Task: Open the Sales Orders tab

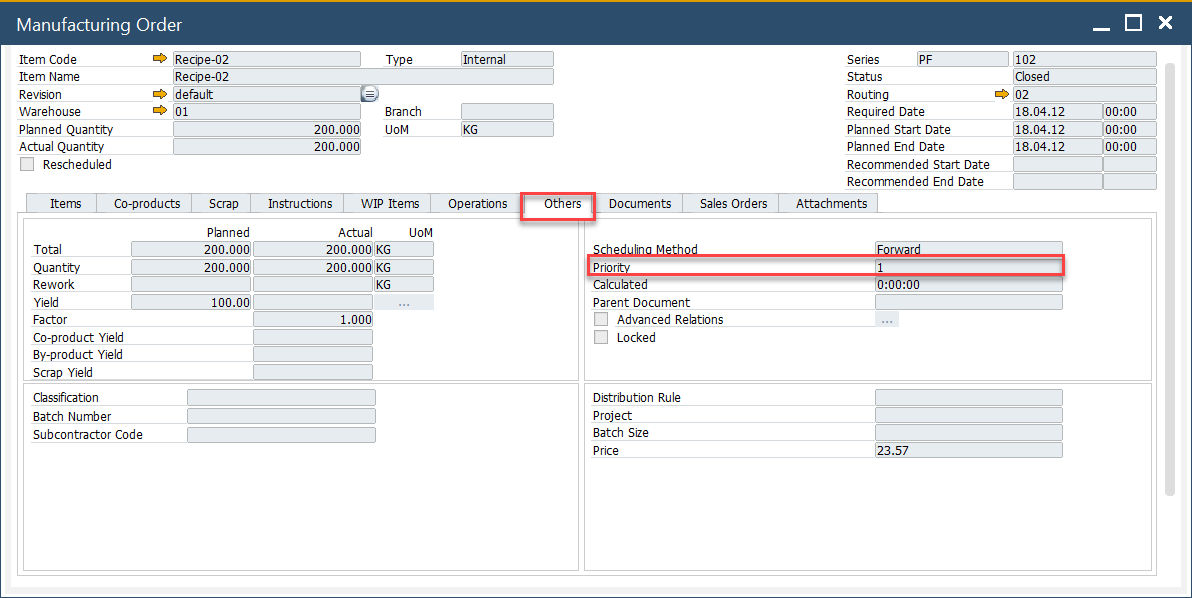Action: tap(733, 204)
